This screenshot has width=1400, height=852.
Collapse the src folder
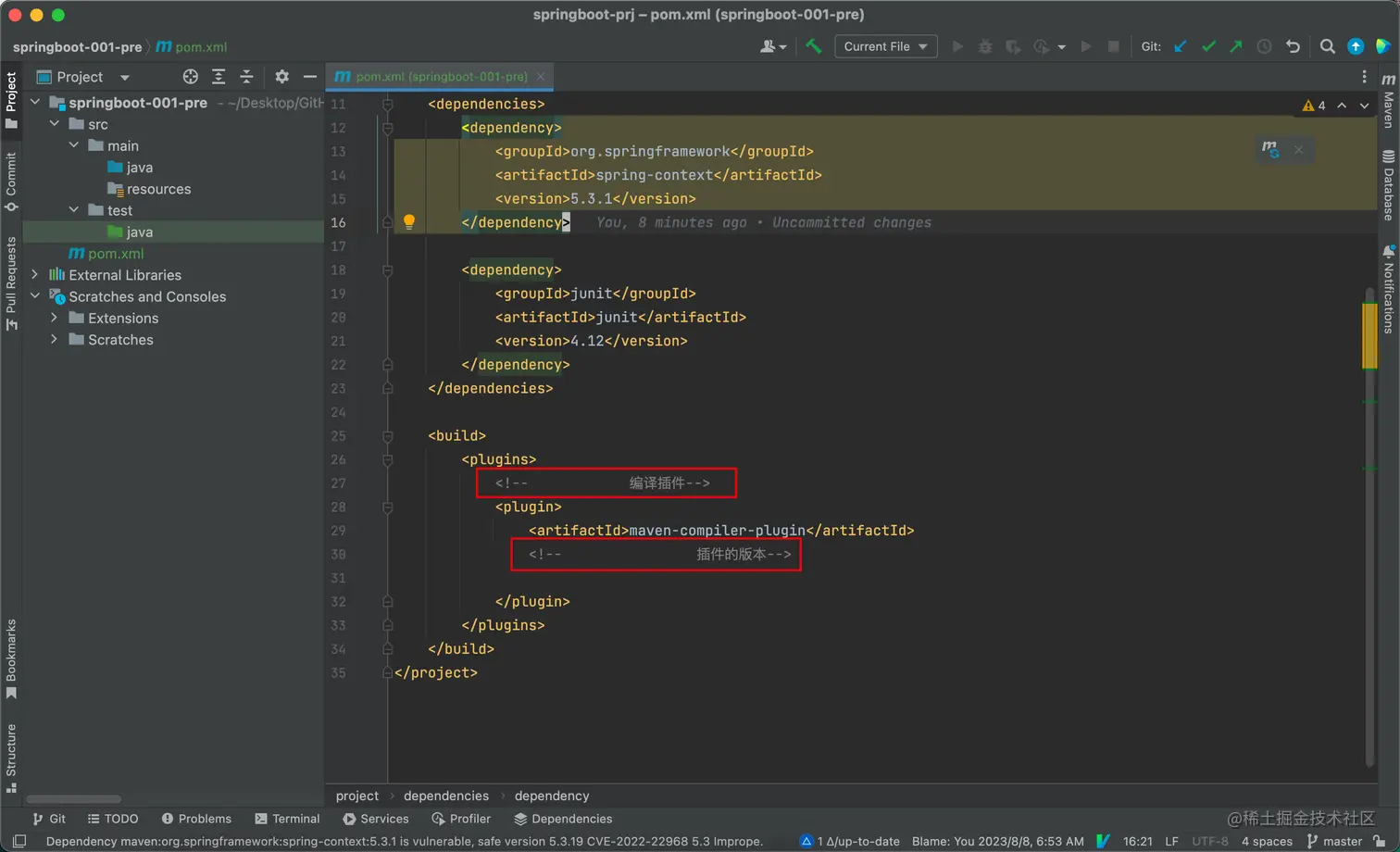click(x=55, y=124)
